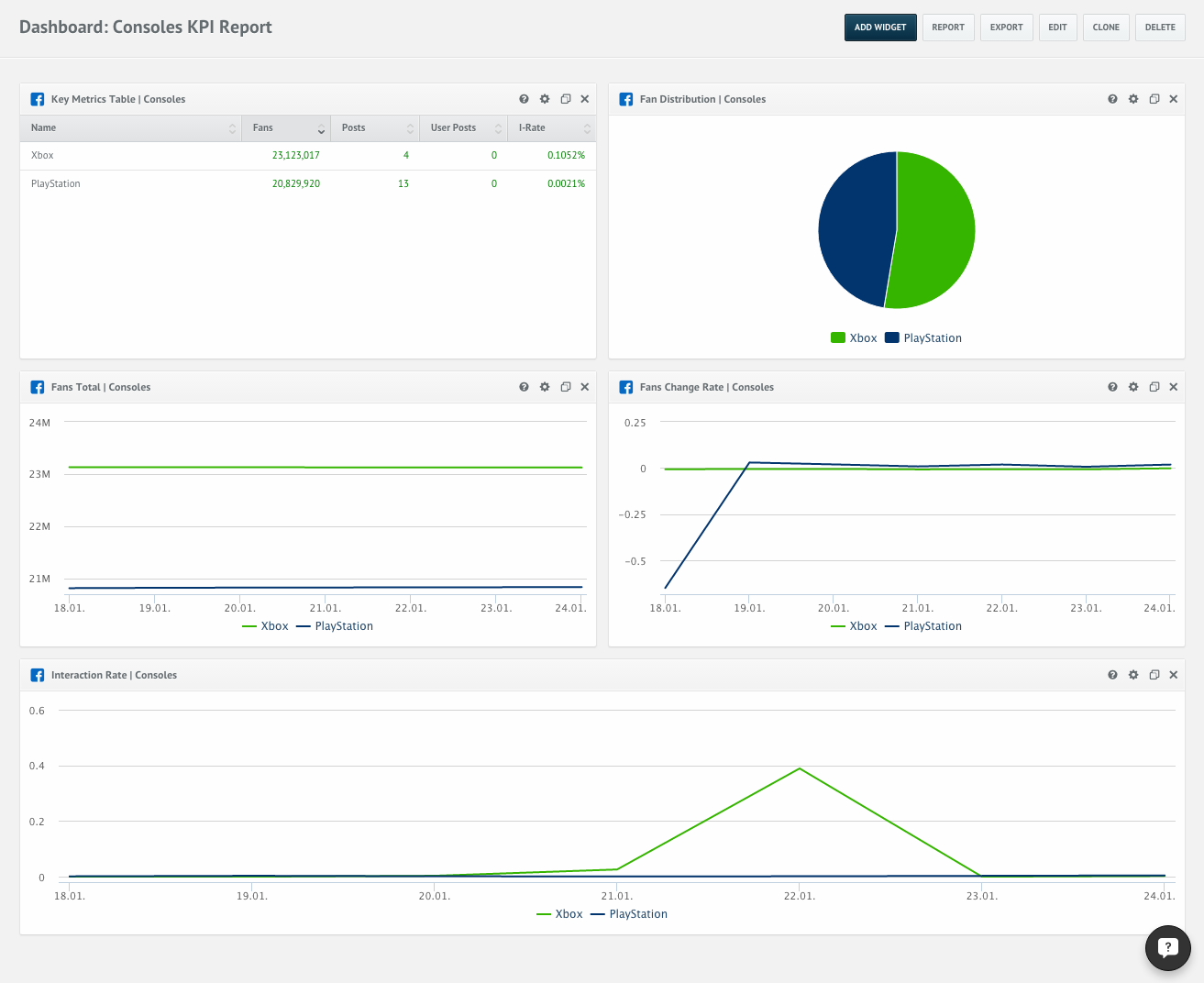Screen dimensions: 1204x983
Task: Sort table by I-Rate column
Action: [x=553, y=128]
